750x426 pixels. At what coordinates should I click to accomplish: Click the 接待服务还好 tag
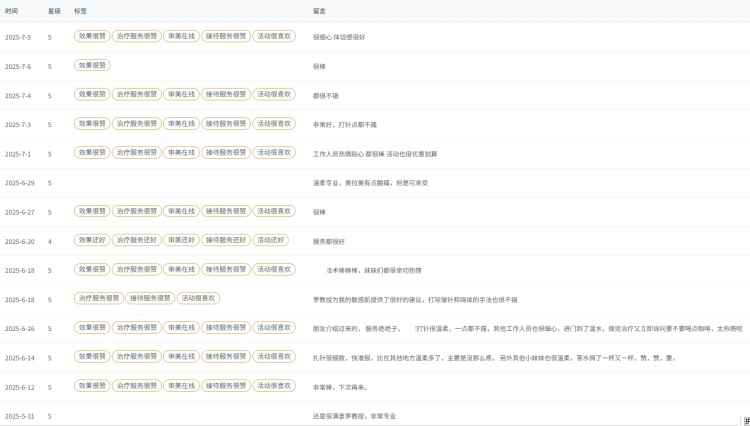tap(225, 240)
